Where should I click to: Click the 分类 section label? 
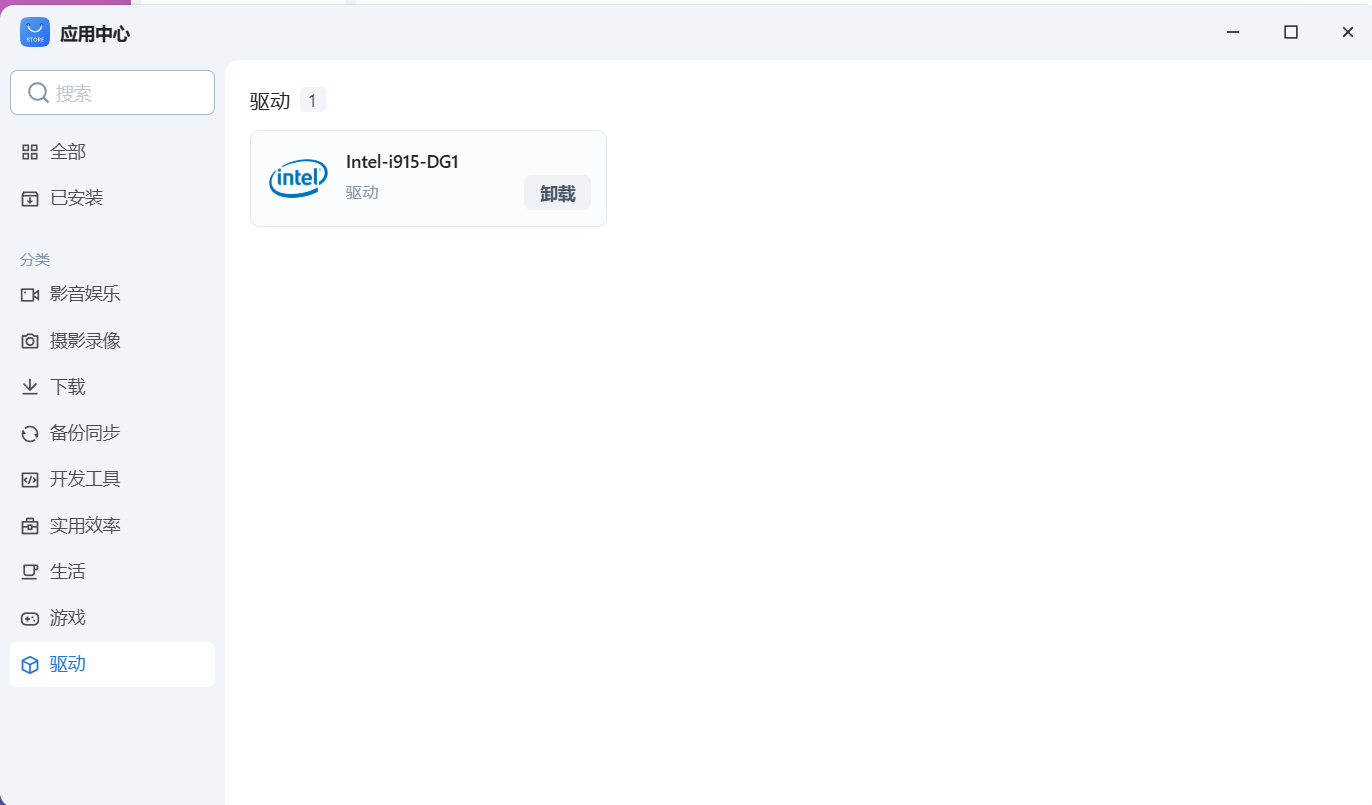click(x=35, y=259)
